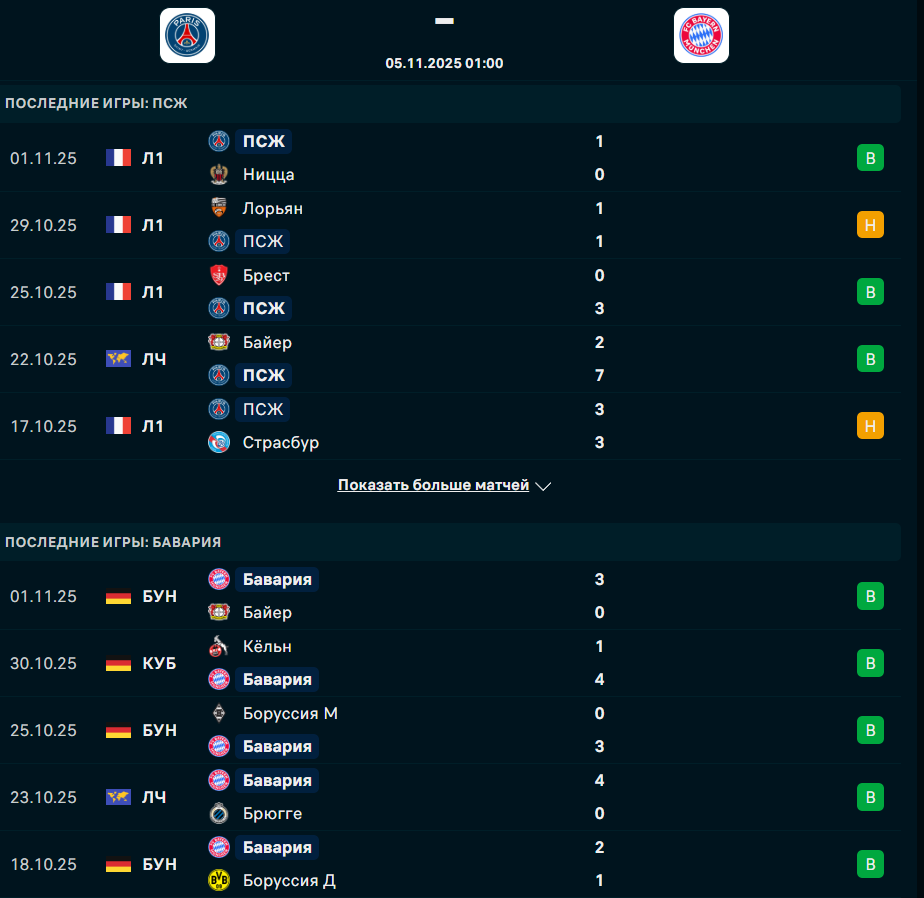Click the Bayern Munich crest in the header
This screenshot has width=924, height=898.
tap(701, 36)
